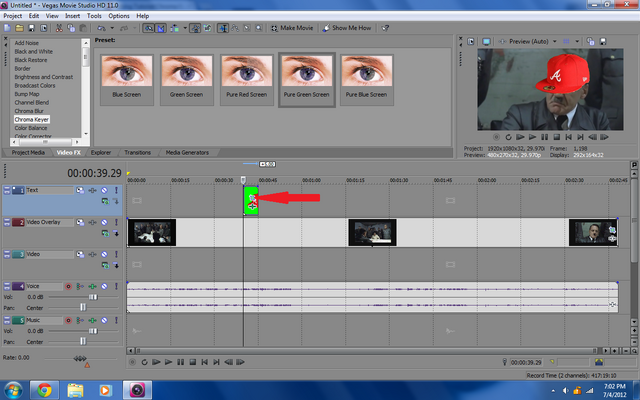Open Track FX on the Voice track

tap(93, 287)
